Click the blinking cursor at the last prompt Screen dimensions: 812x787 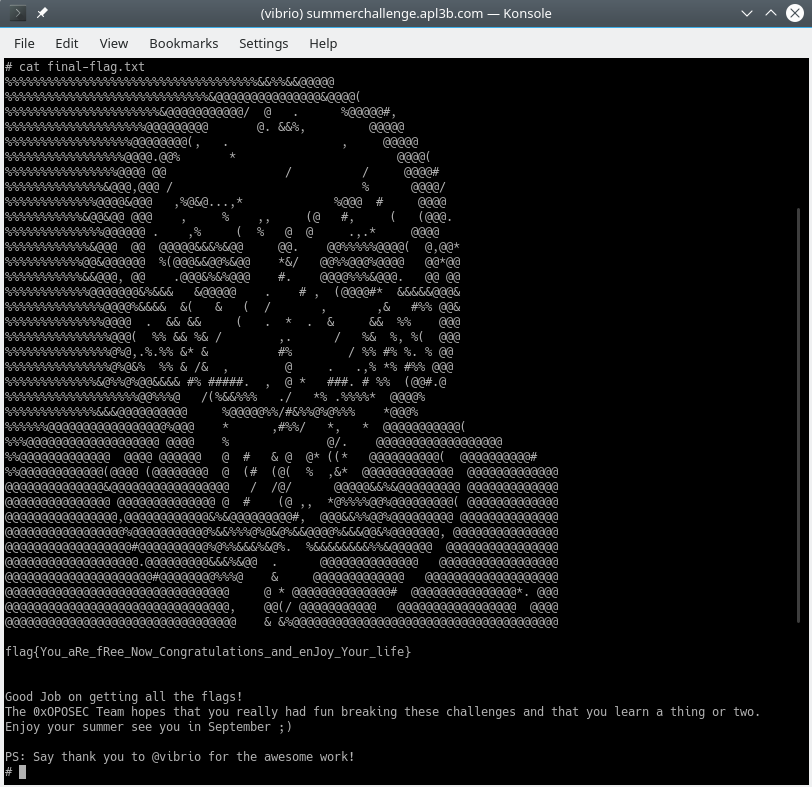pos(22,772)
